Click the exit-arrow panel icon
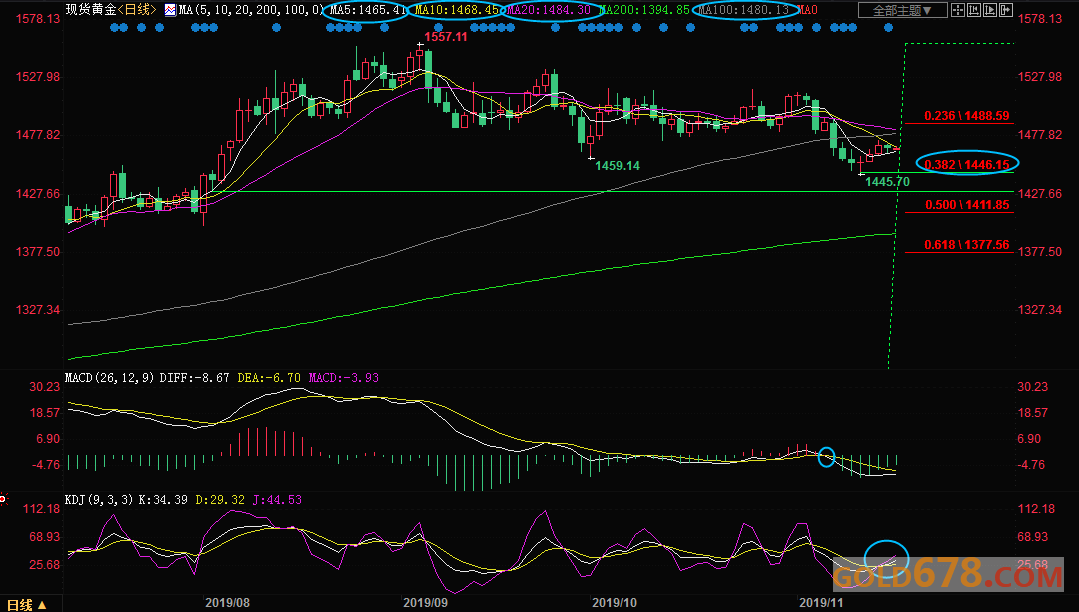The width and height of the screenshot is (1079, 612). 1005,10
